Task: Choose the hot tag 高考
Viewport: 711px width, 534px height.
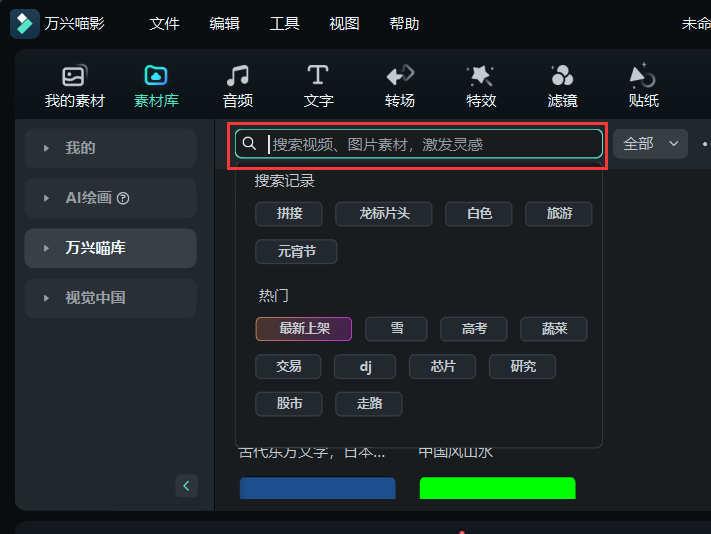Action: click(474, 329)
